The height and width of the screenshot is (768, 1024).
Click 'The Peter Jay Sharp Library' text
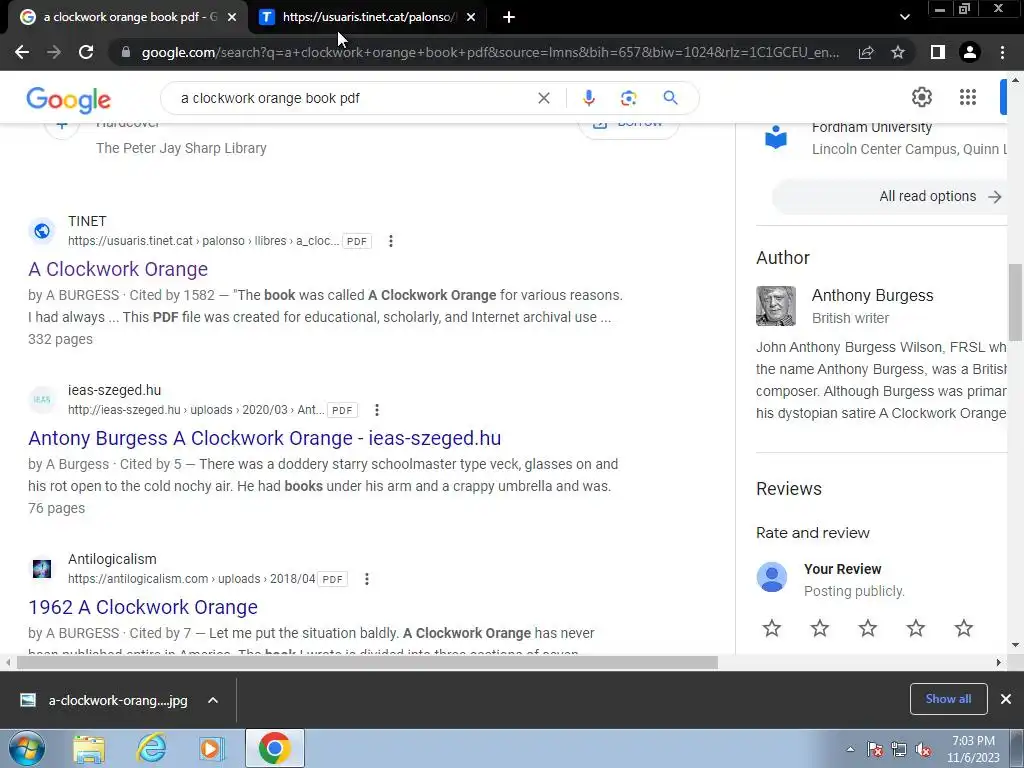(182, 148)
